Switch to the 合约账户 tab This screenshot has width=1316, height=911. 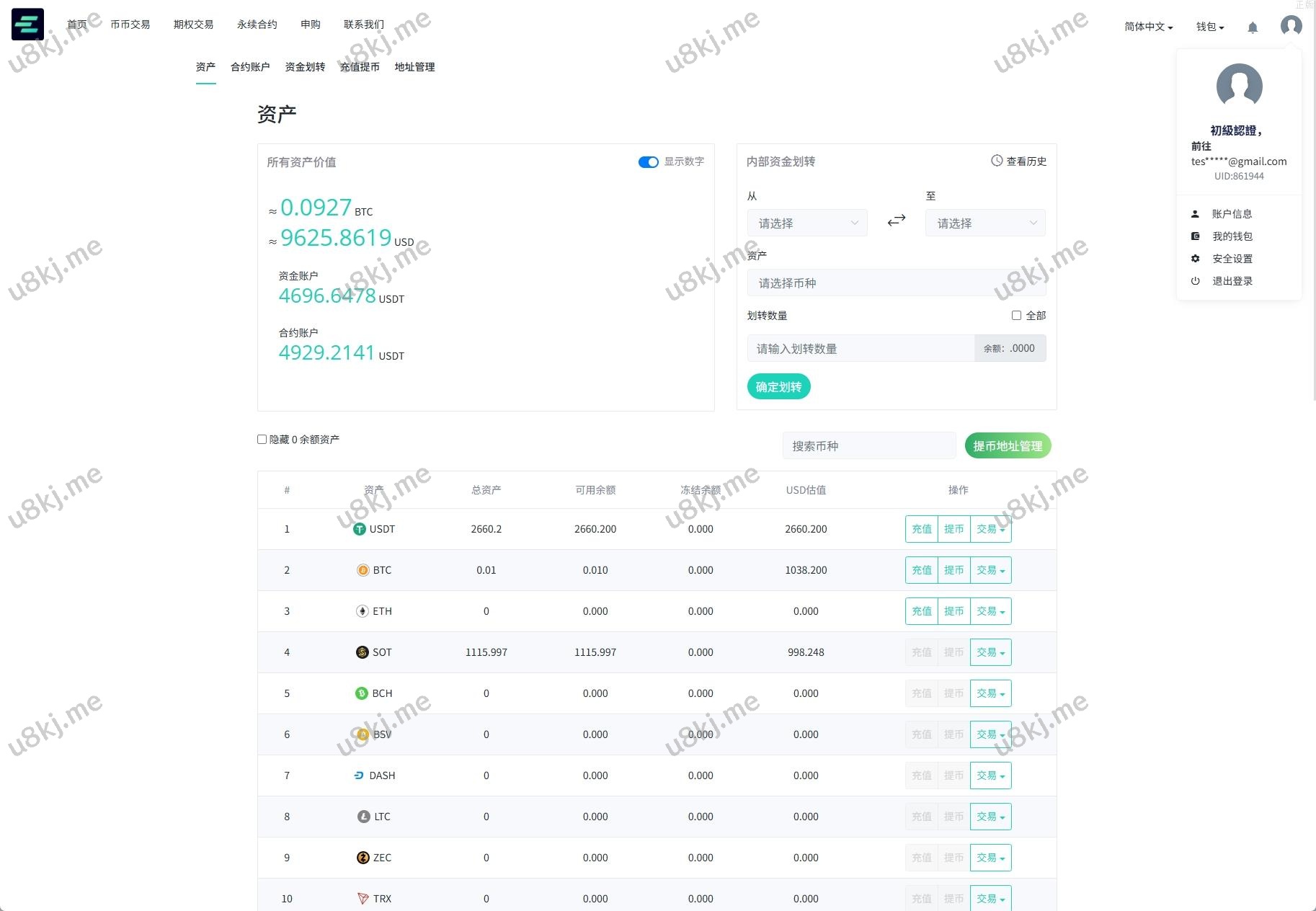click(250, 67)
